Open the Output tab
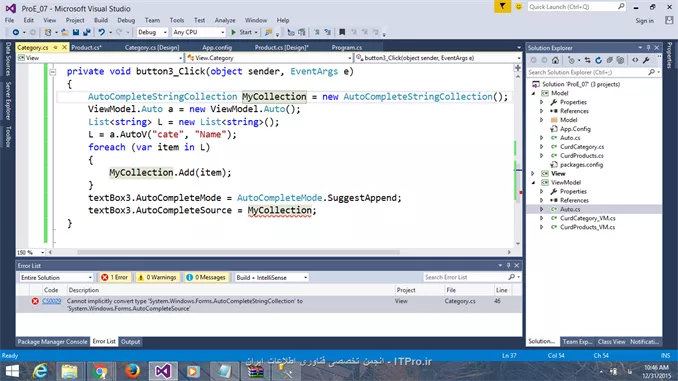Image resolution: width=678 pixels, height=381 pixels. coord(130,342)
